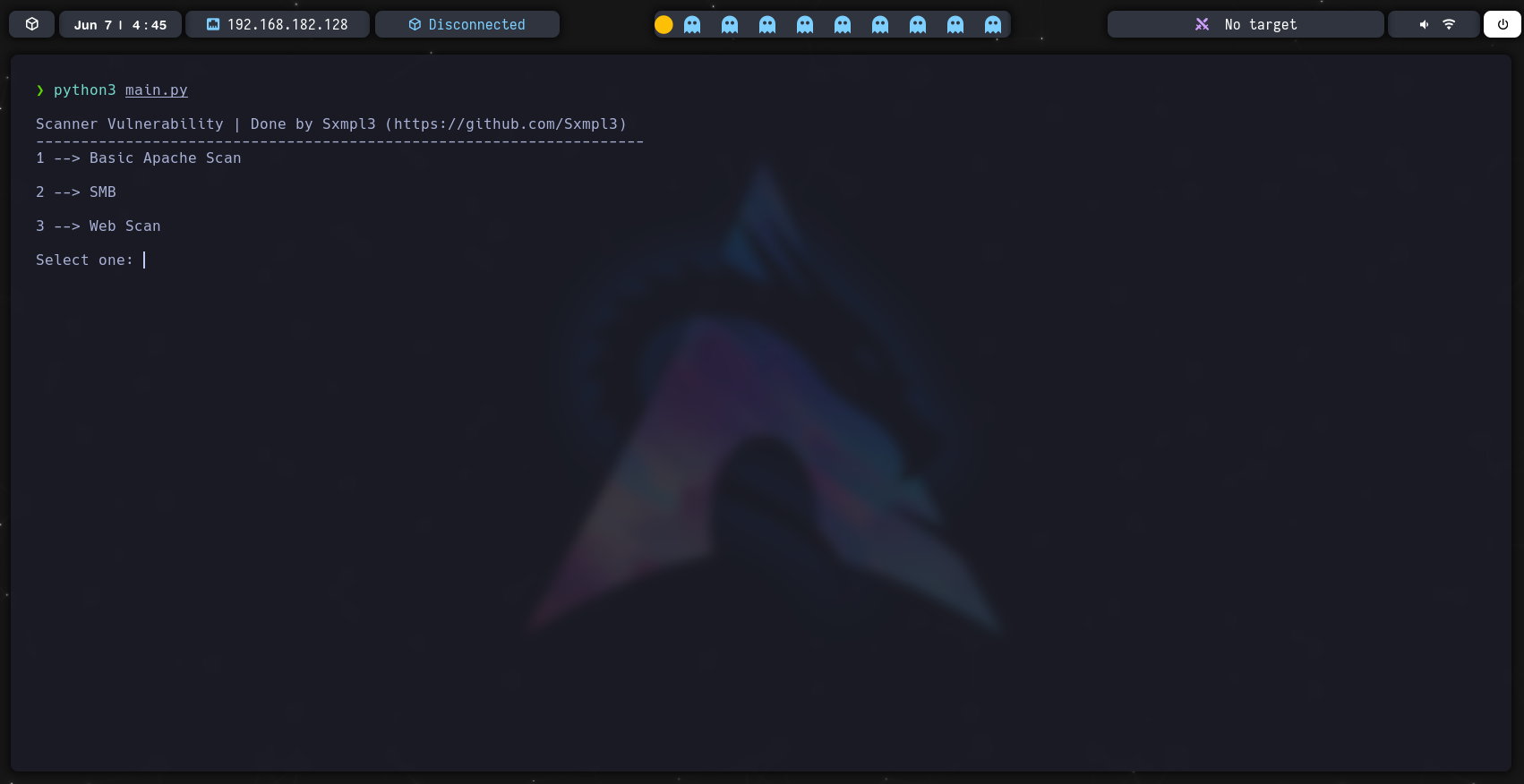Click the Disconnected VPN status label
Viewport: 1524px width, 784px height.
click(x=476, y=24)
